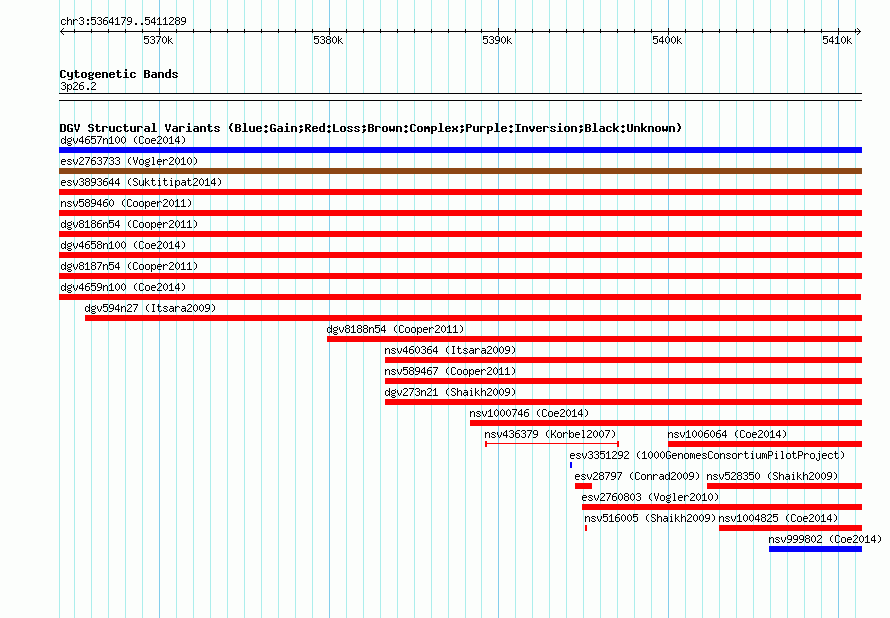Select blue gain bar under nsv999802

point(816,549)
